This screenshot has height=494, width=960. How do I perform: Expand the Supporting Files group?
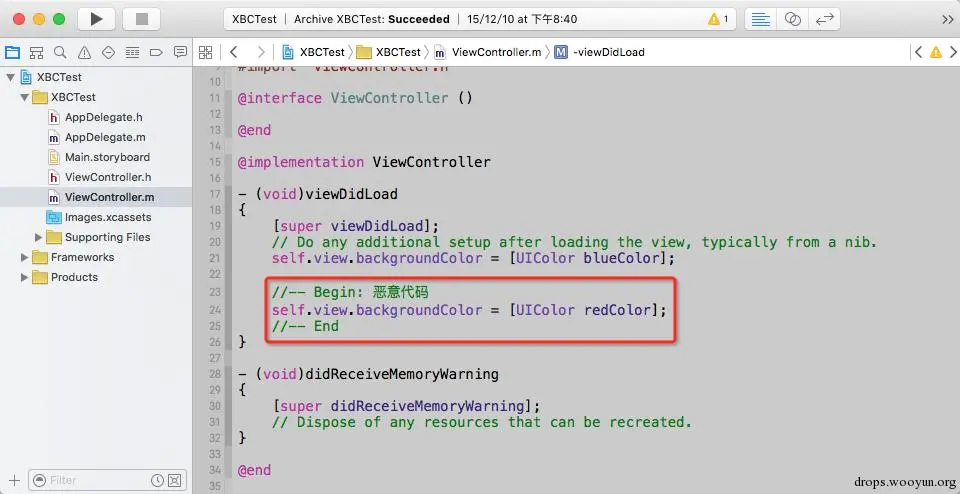click(39, 237)
